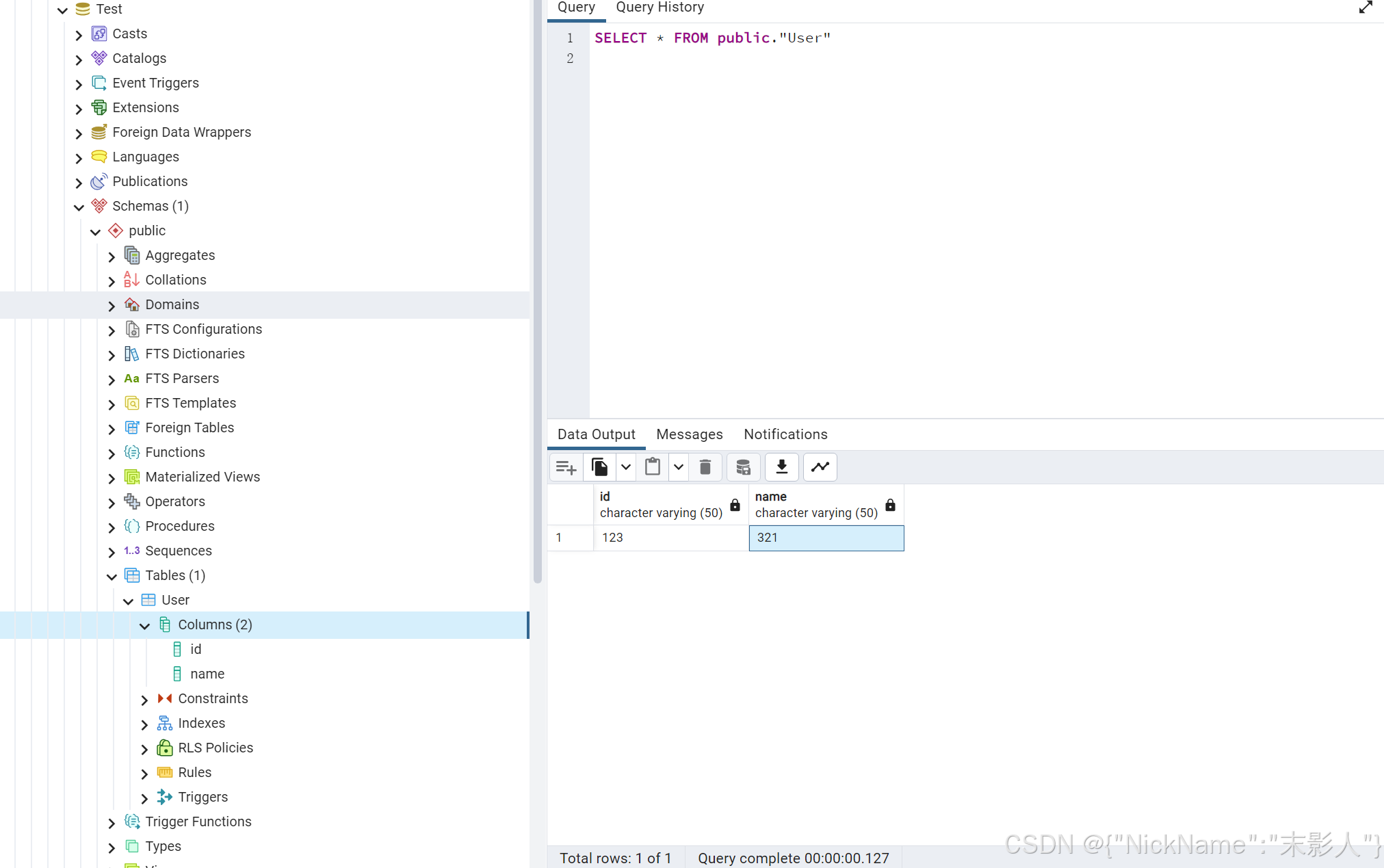Collapse the Columns (2) tree node
Screen dimensions: 1384x868
(144, 625)
